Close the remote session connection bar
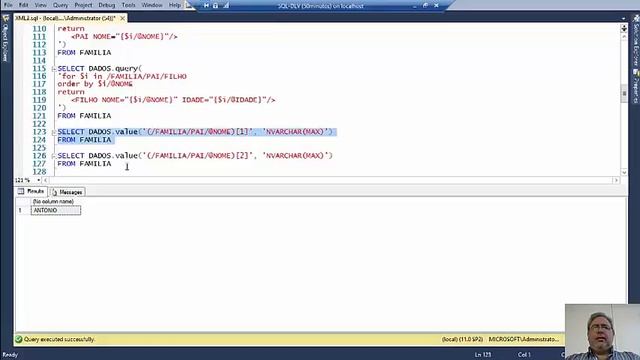 pos(436,6)
